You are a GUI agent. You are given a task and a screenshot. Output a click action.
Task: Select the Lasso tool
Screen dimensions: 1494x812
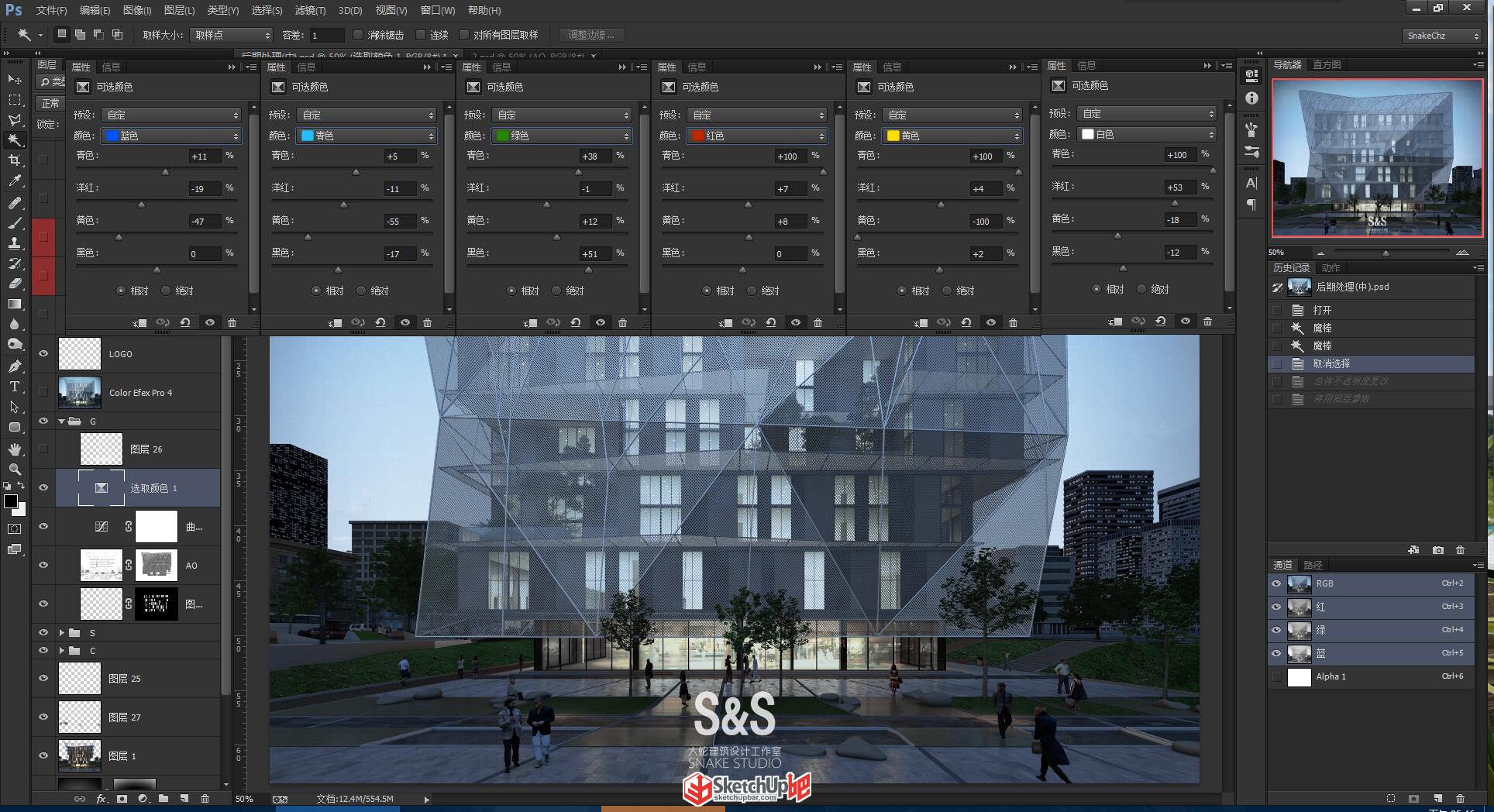15,120
